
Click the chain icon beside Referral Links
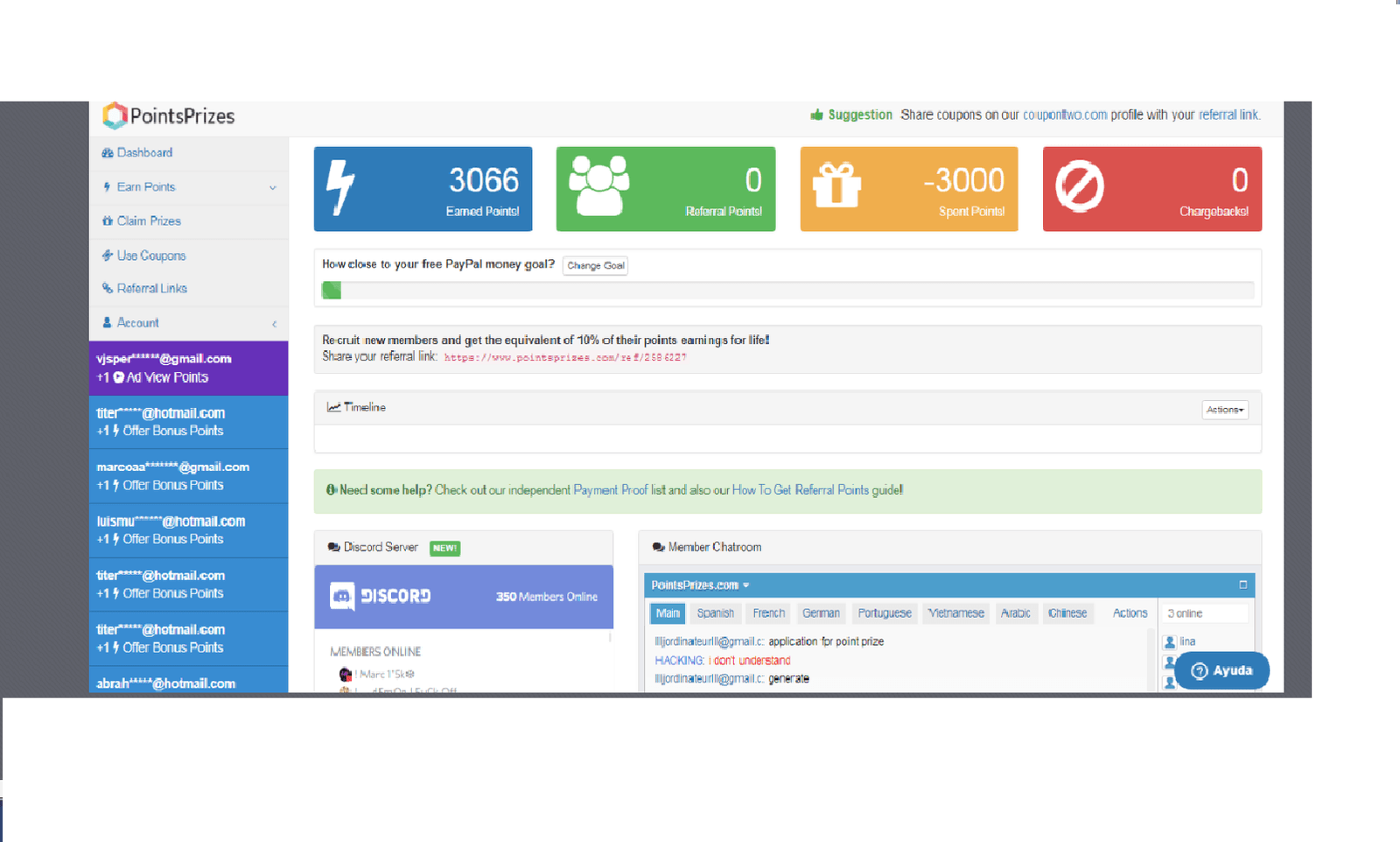(x=108, y=288)
